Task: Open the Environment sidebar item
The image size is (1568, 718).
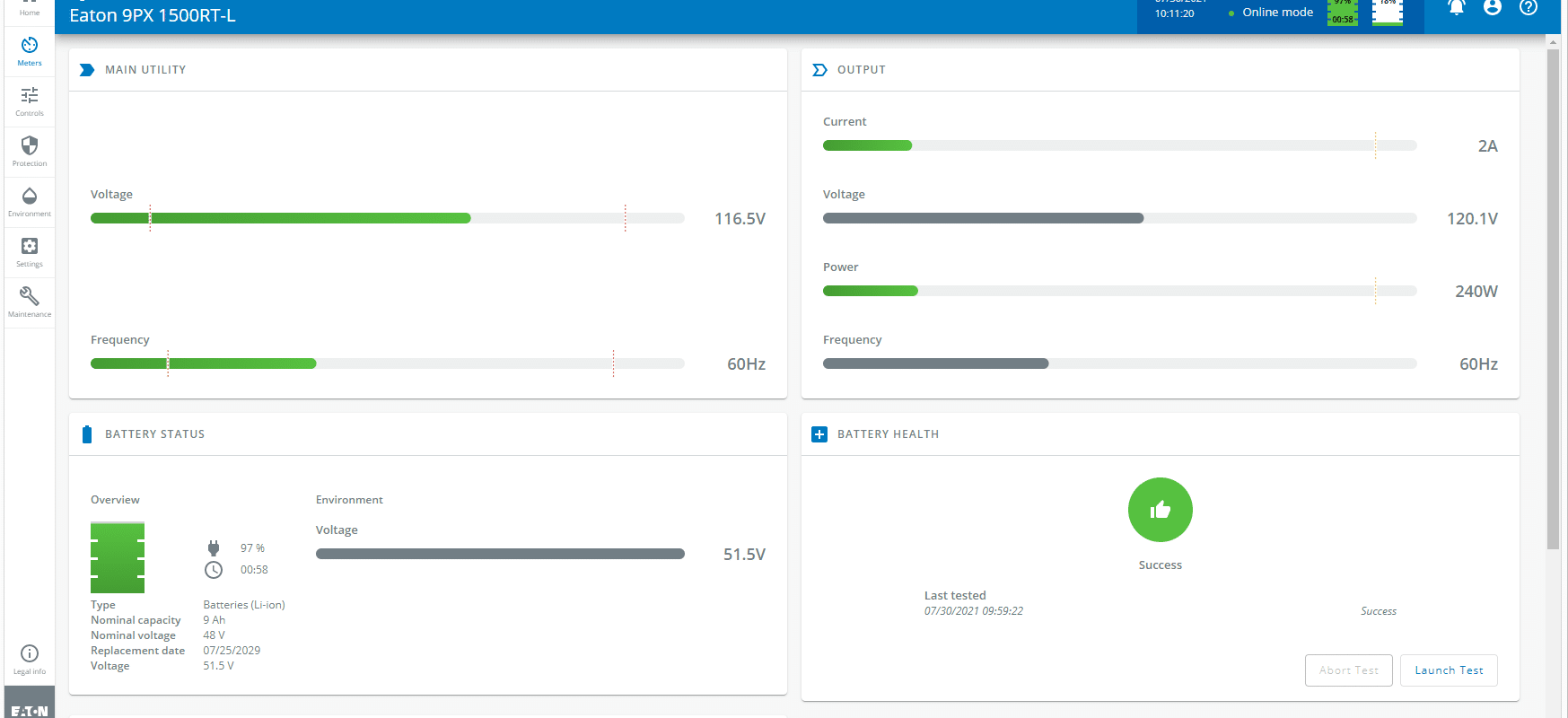Action: click(30, 203)
